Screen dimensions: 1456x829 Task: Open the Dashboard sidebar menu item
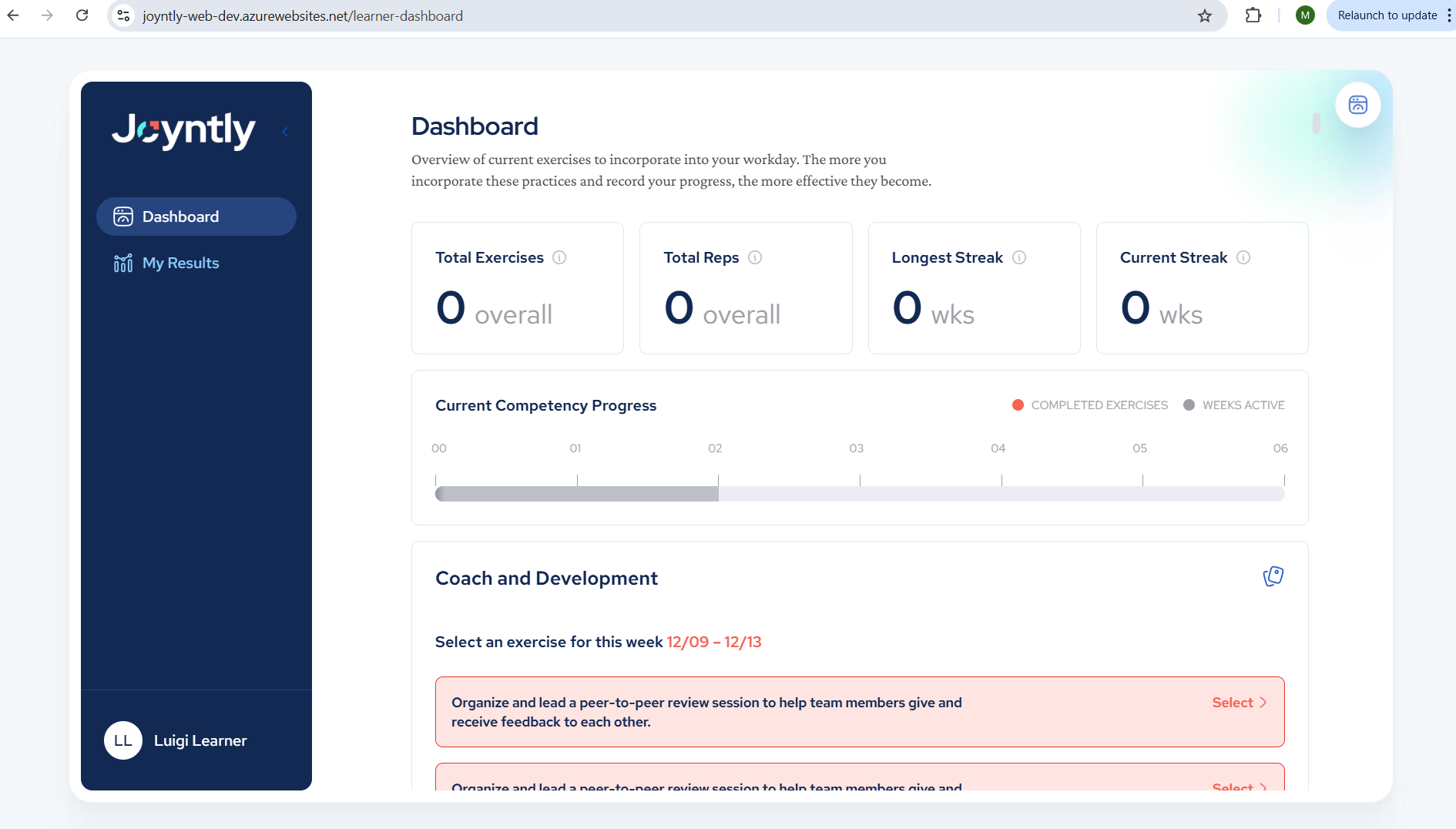click(x=196, y=216)
